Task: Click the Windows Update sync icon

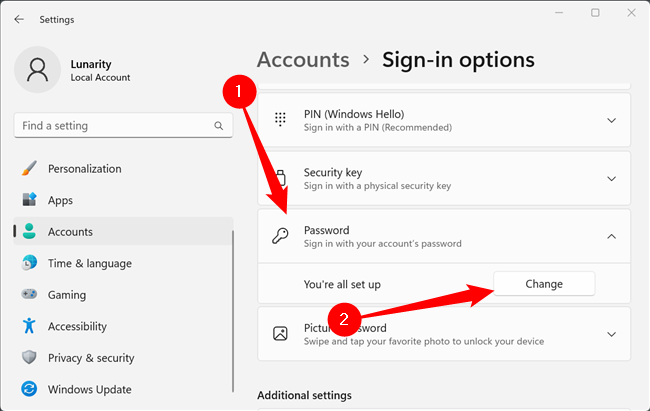Action: click(x=29, y=389)
